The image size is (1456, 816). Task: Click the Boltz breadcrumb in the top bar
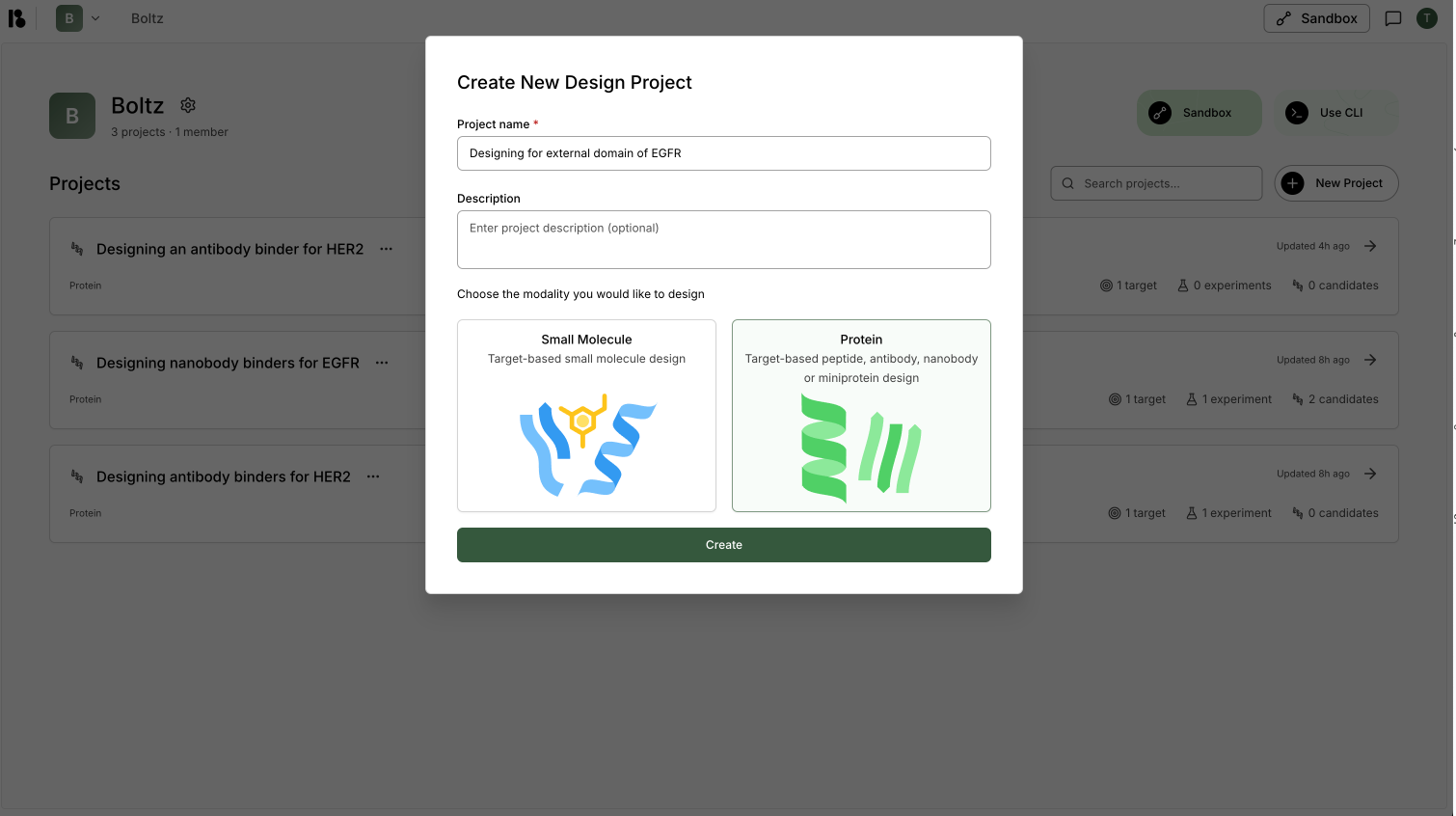147,17
